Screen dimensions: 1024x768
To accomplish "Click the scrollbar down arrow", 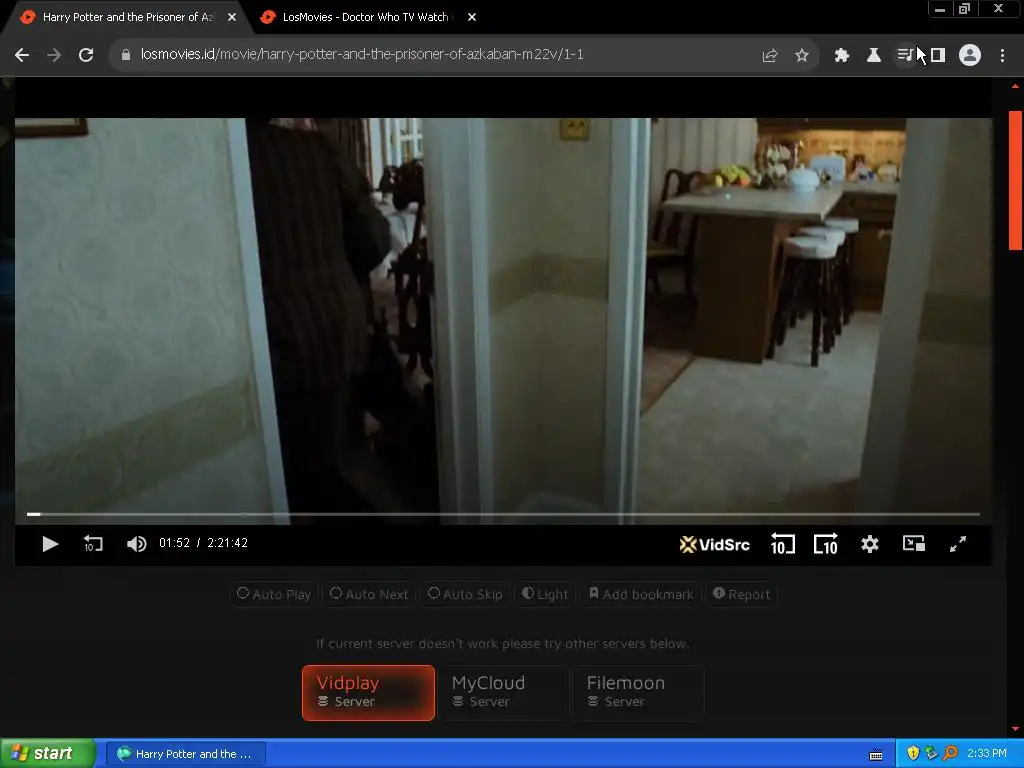I will 1015,729.
